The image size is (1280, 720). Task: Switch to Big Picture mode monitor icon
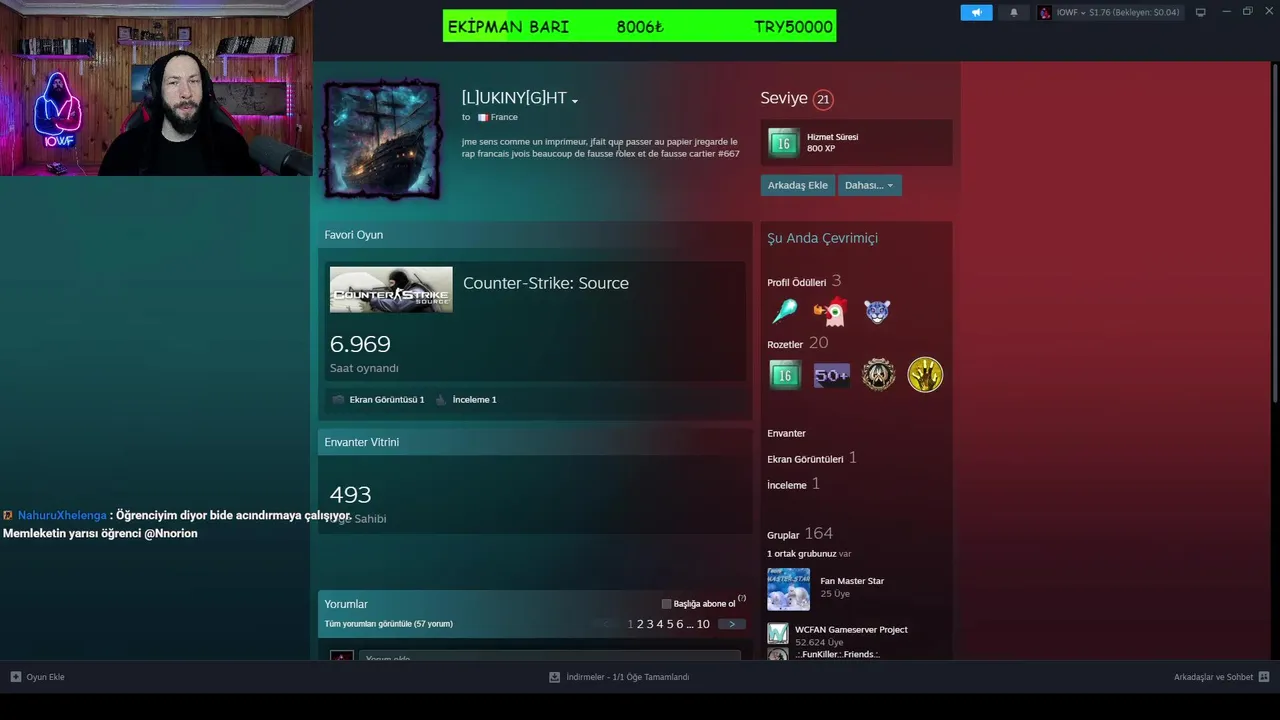click(1201, 12)
